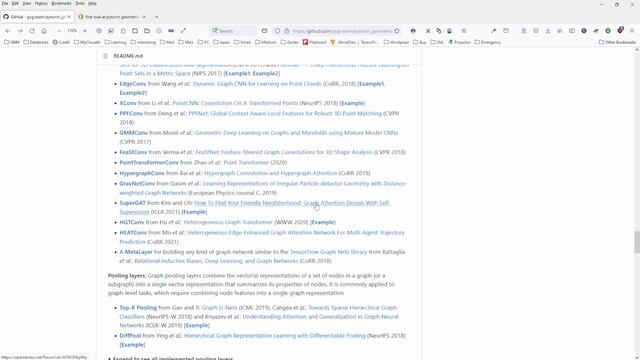Paste with clipboard icon
This screenshot has height=360, width=640.
click(449, 31)
